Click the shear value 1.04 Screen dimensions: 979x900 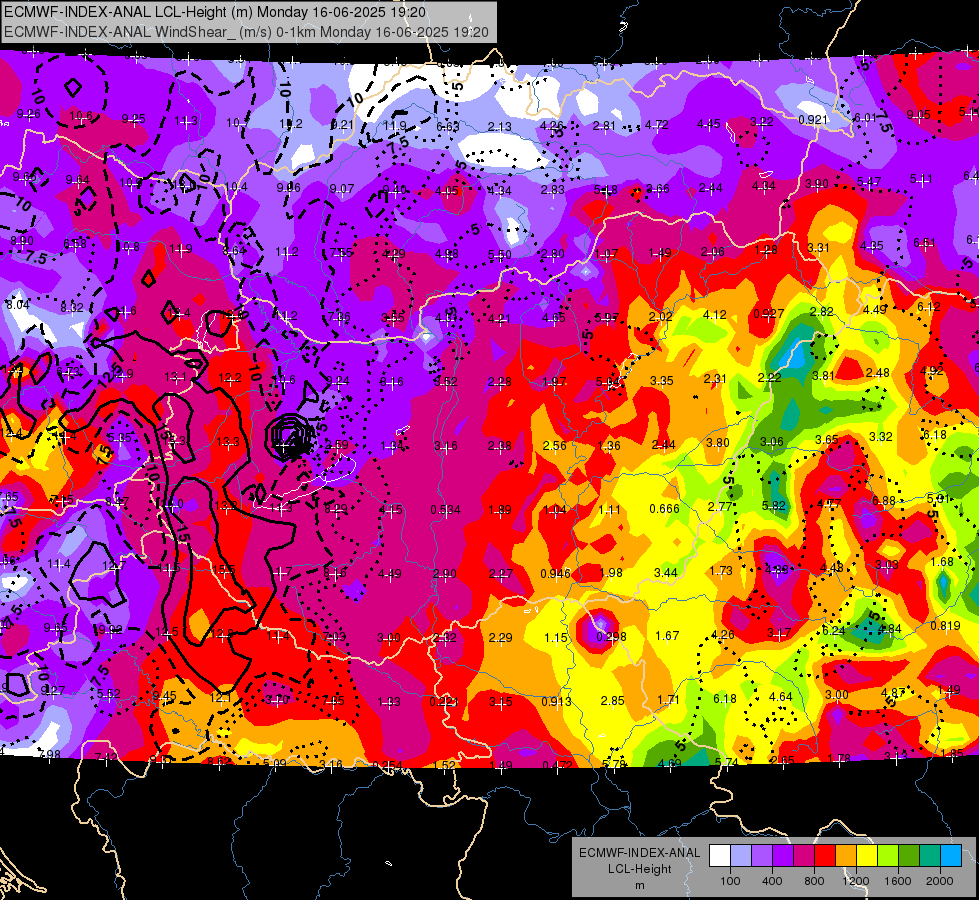[x=555, y=510]
